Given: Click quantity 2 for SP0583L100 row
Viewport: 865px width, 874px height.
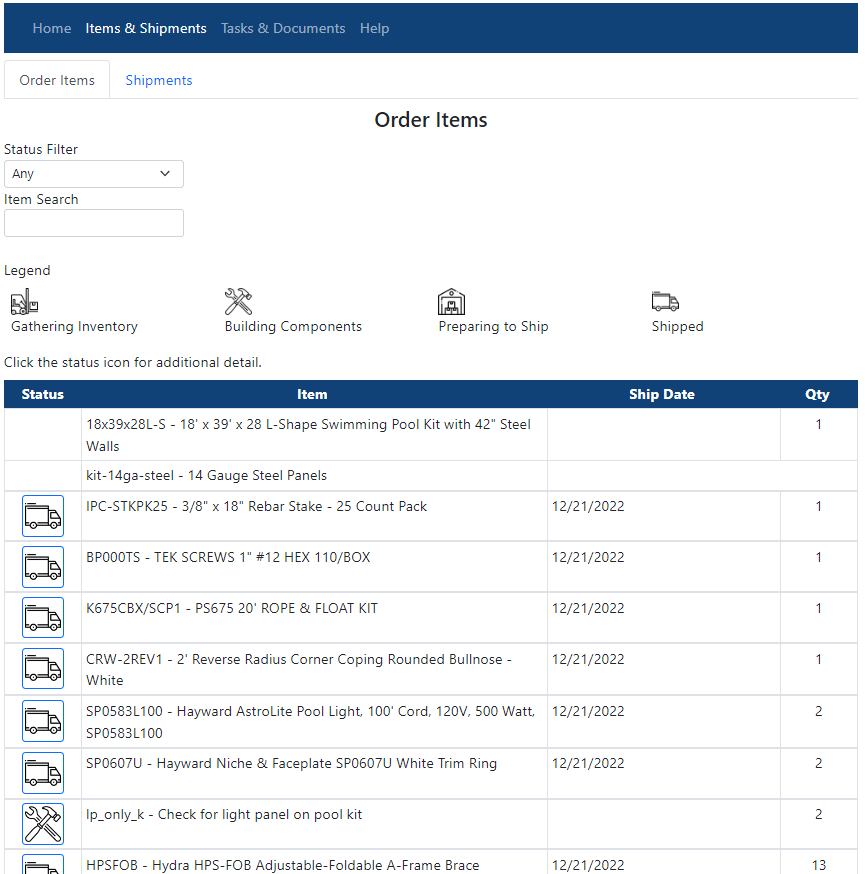Looking at the screenshot, I should coord(819,711).
